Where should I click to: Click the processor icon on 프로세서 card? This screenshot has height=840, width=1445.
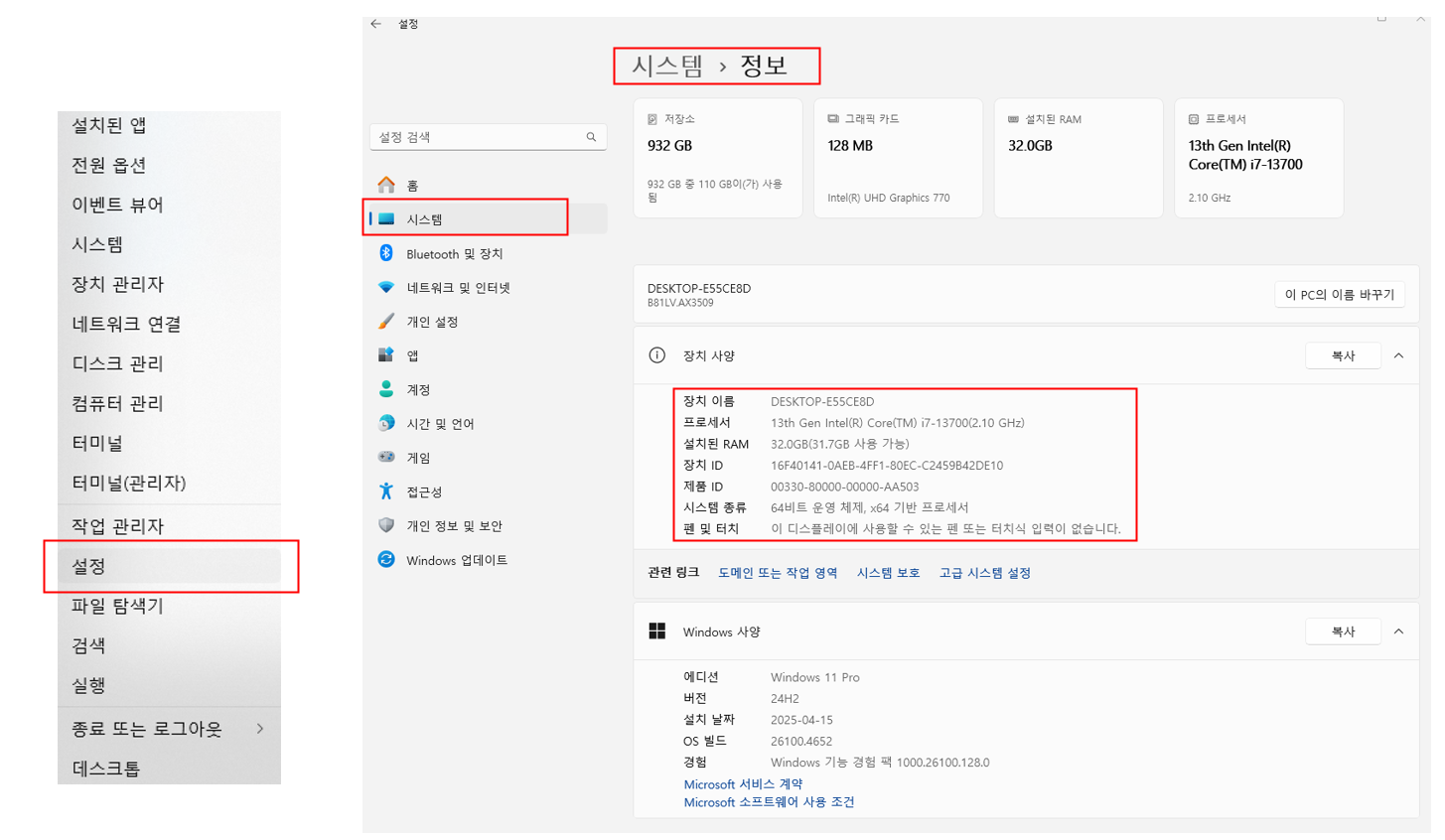coord(1194,119)
